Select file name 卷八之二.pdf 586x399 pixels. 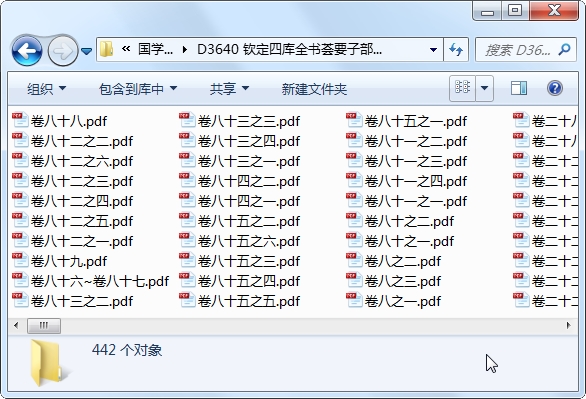click(x=403, y=262)
